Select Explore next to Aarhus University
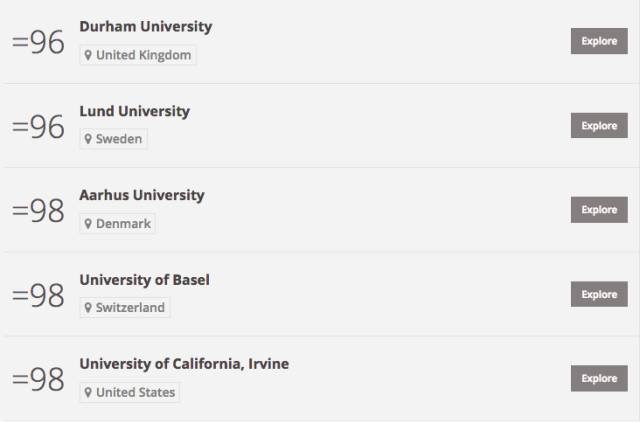 [x=599, y=210]
